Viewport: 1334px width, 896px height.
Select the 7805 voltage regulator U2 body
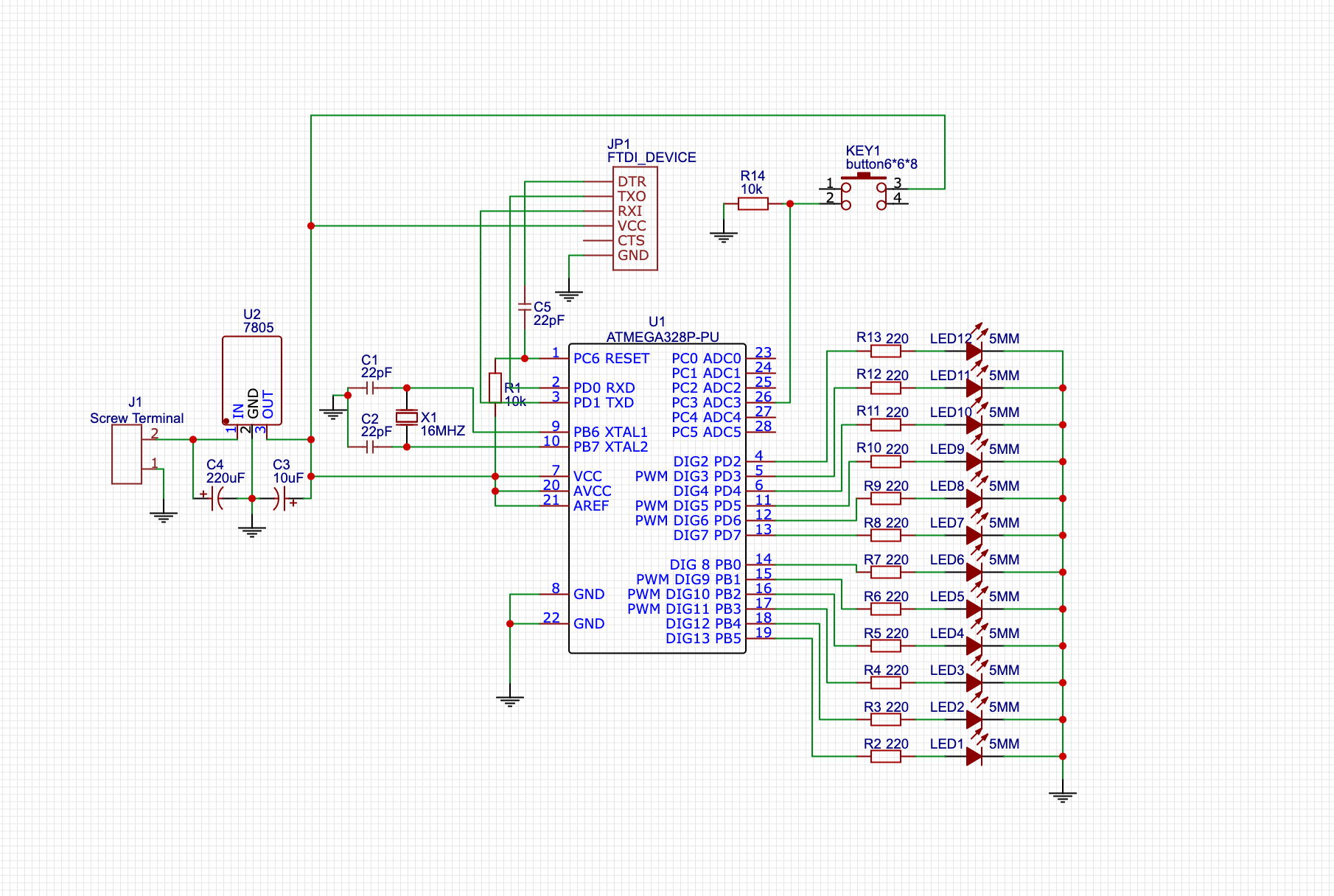[251, 379]
